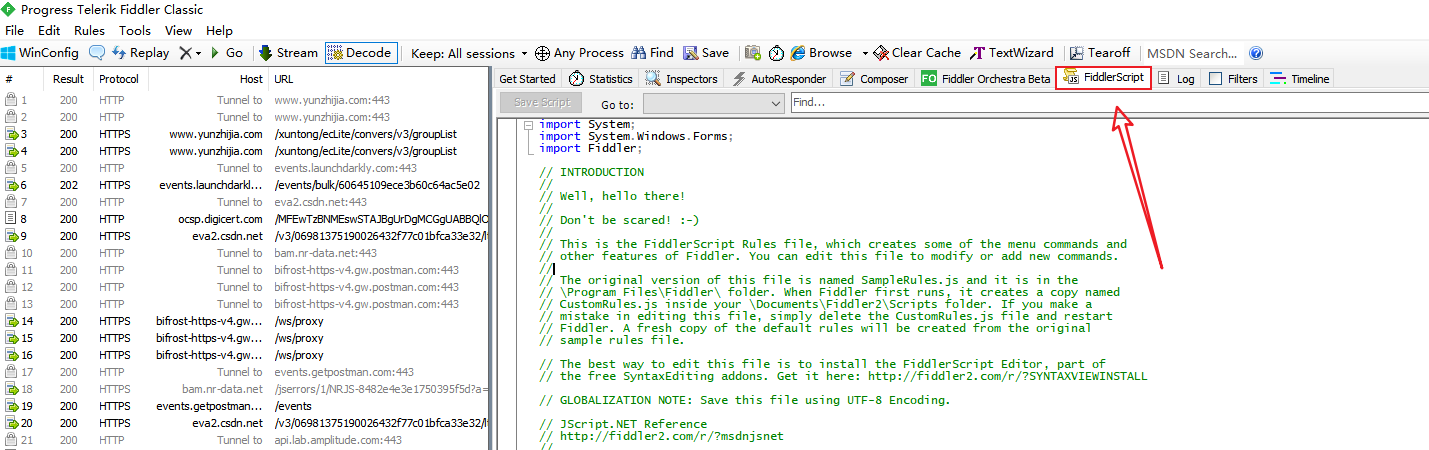This screenshot has width=1429, height=450.
Task: Select session 6 events.launchdarkly row
Action: [245, 185]
